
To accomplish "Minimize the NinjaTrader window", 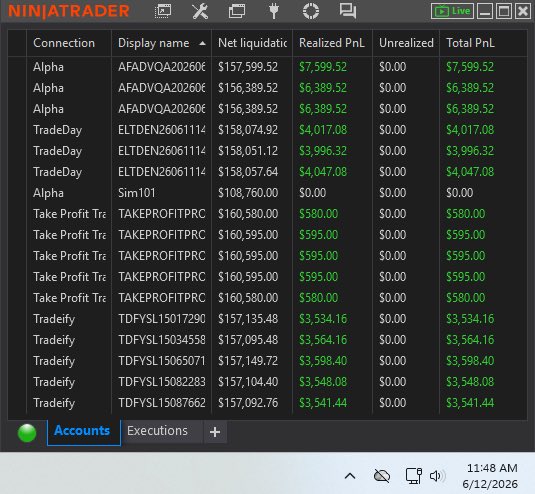I will [x=485, y=11].
